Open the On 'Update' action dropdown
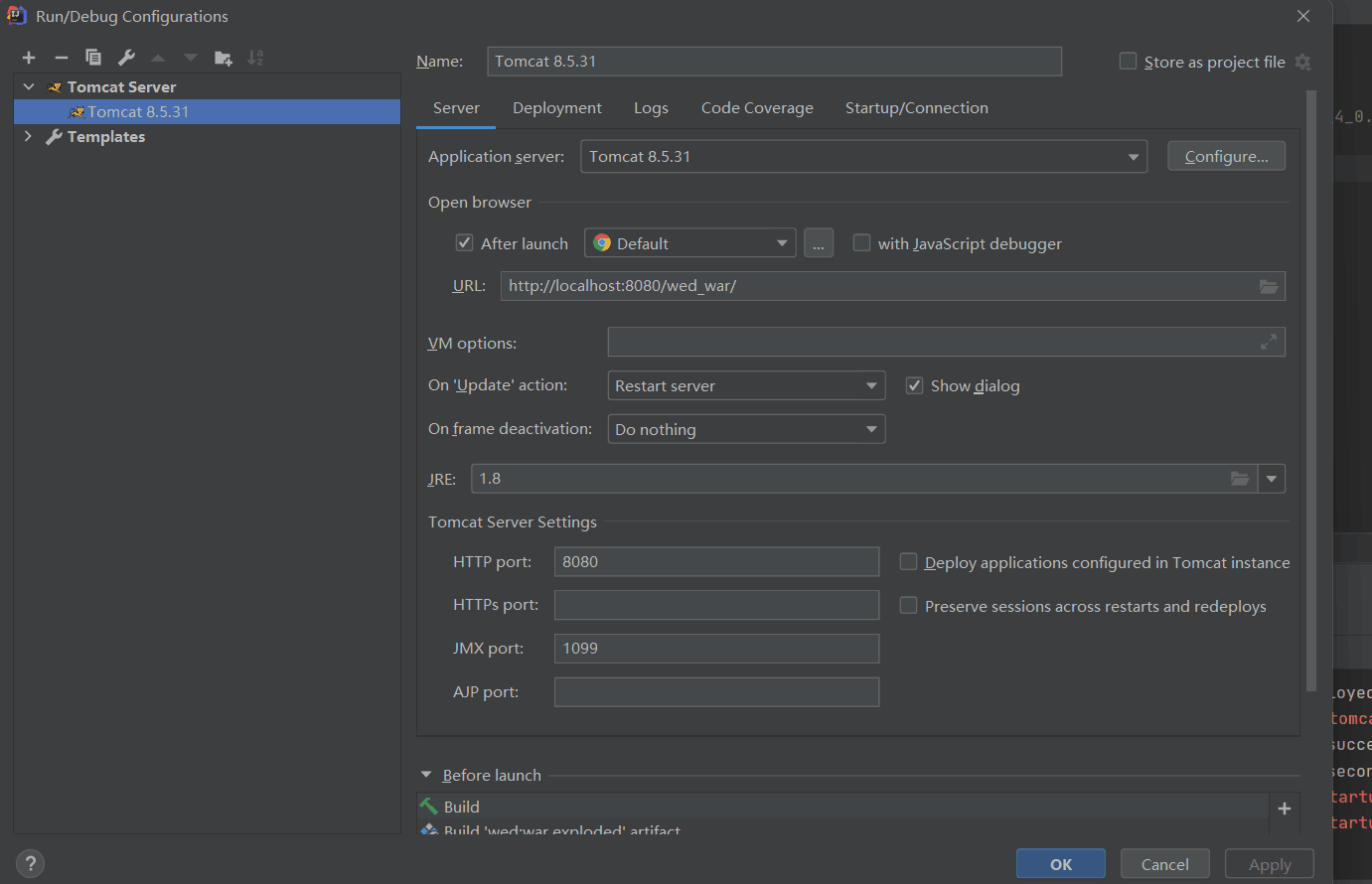Image resolution: width=1372 pixels, height=884 pixels. [x=746, y=385]
